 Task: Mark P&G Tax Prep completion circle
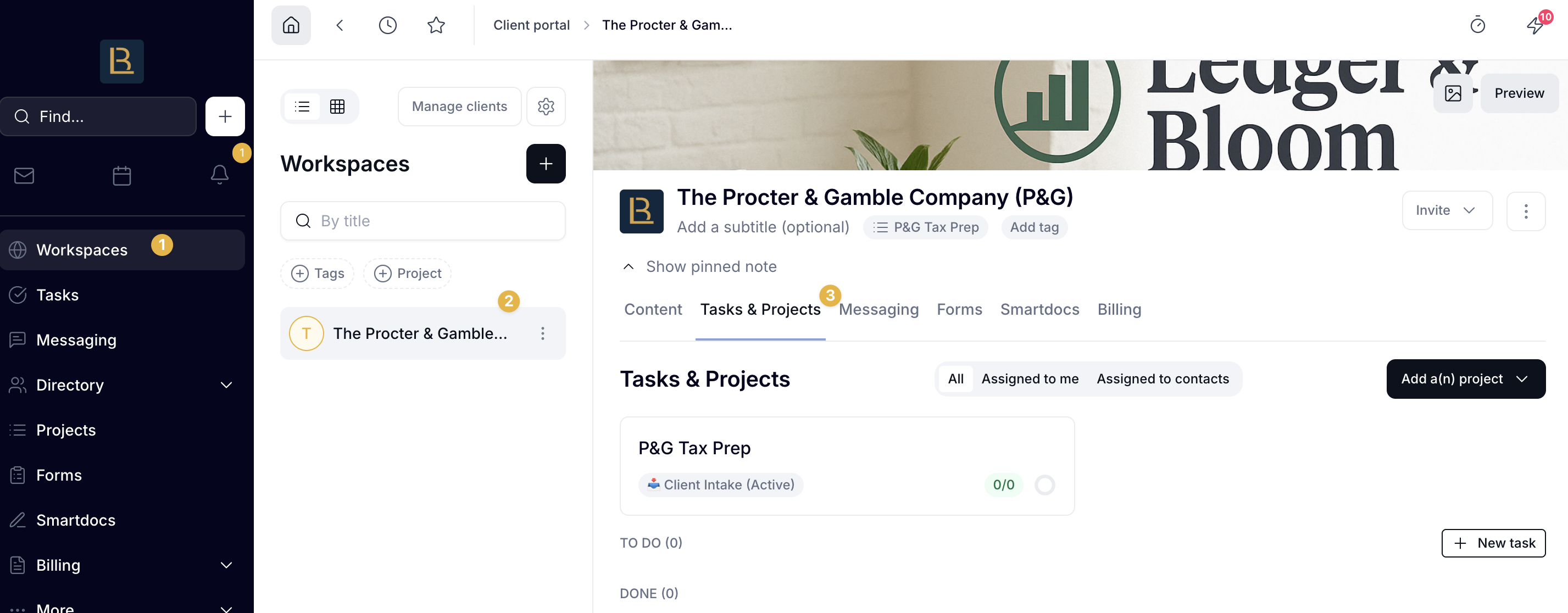pos(1044,484)
